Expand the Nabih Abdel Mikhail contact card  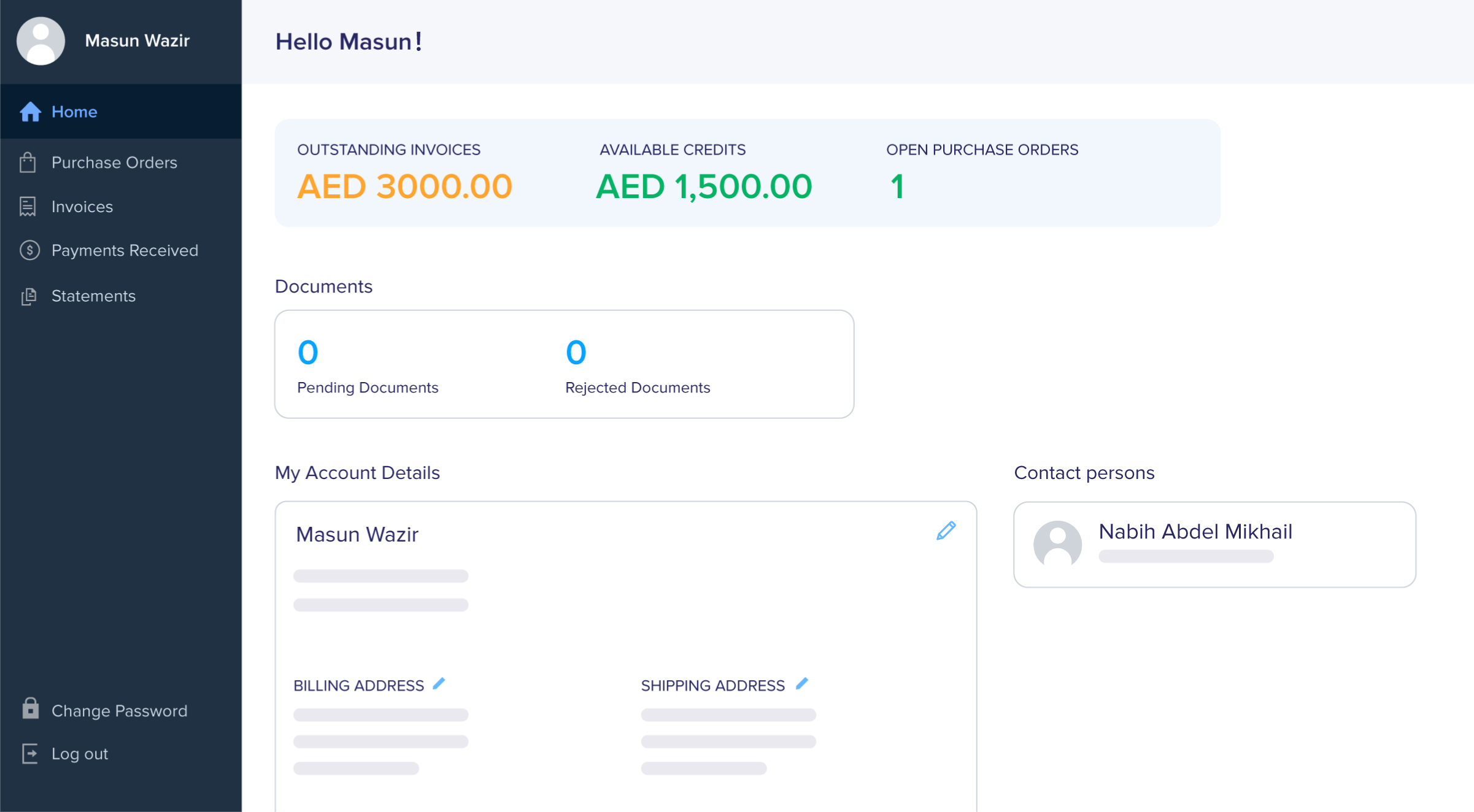(1215, 544)
